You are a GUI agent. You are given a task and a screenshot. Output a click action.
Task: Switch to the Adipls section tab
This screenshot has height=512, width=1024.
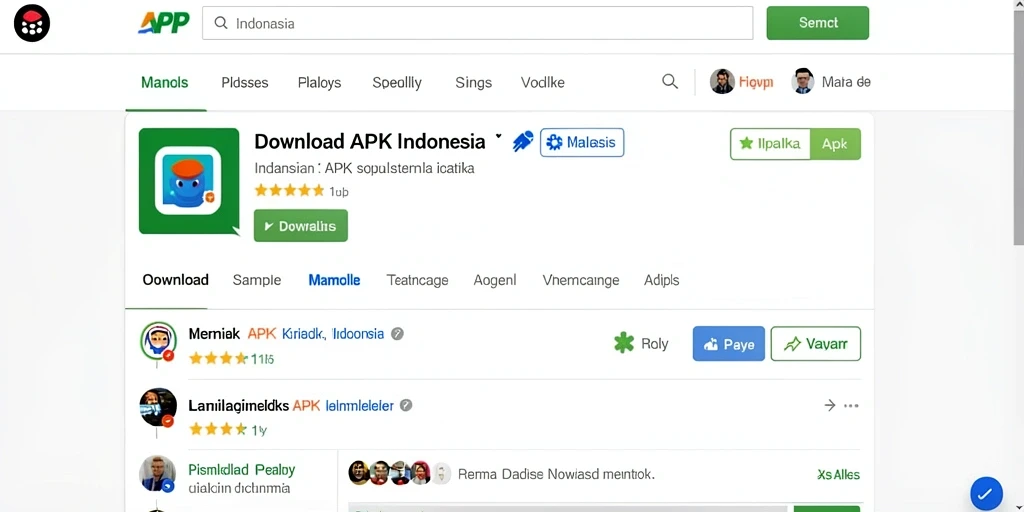point(662,280)
